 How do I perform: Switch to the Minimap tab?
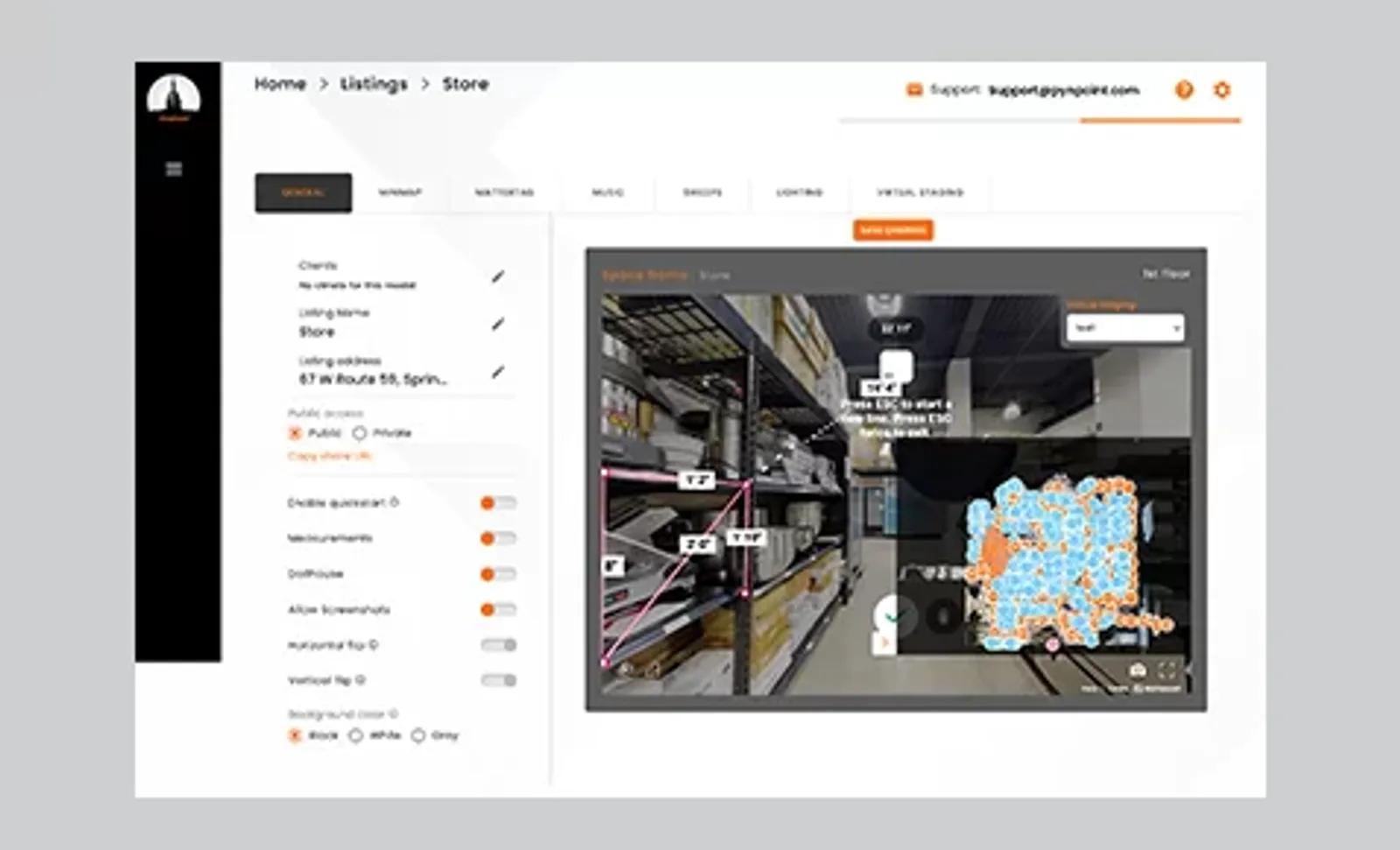point(400,193)
